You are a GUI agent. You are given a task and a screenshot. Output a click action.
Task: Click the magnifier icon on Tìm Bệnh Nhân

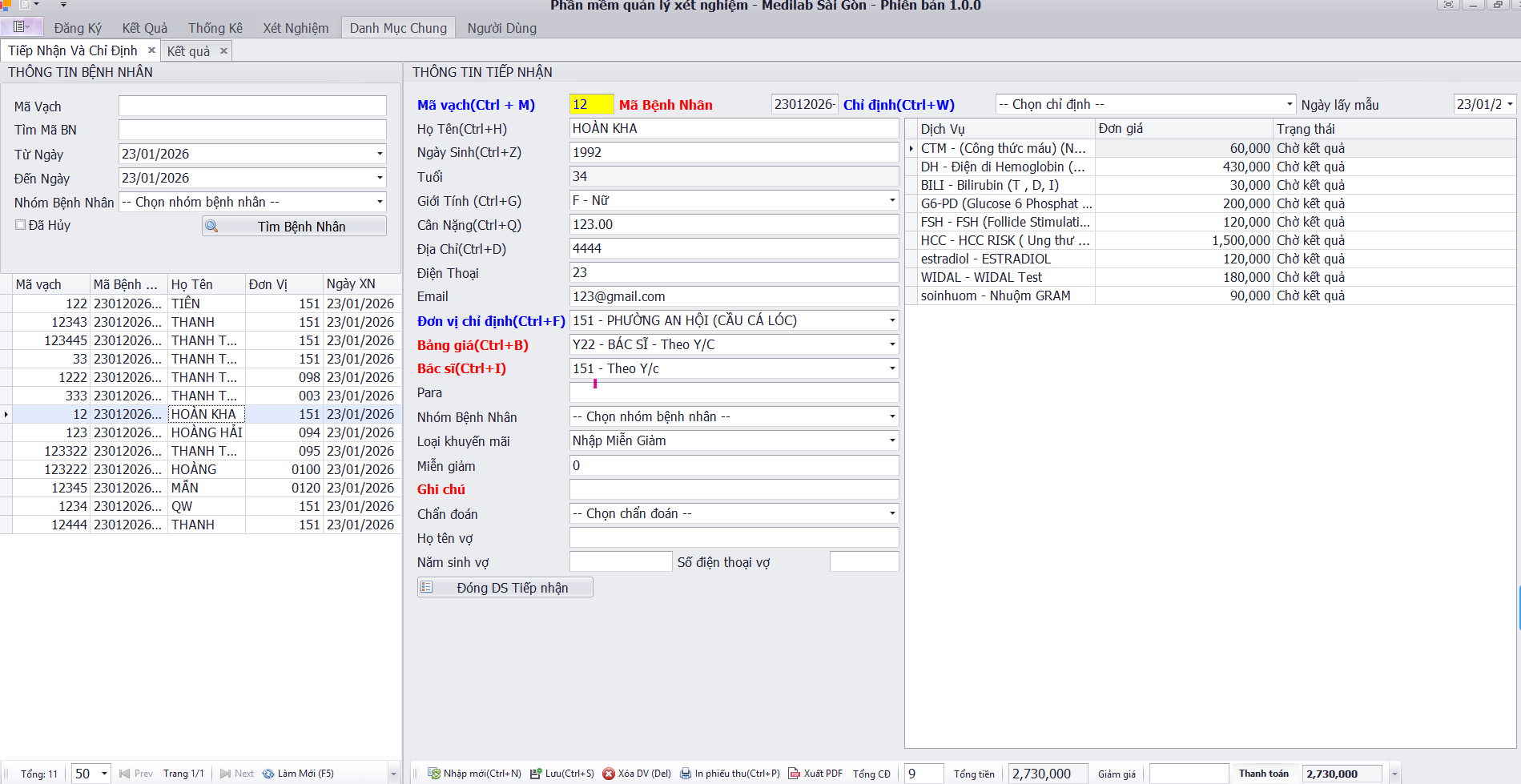[x=211, y=227]
